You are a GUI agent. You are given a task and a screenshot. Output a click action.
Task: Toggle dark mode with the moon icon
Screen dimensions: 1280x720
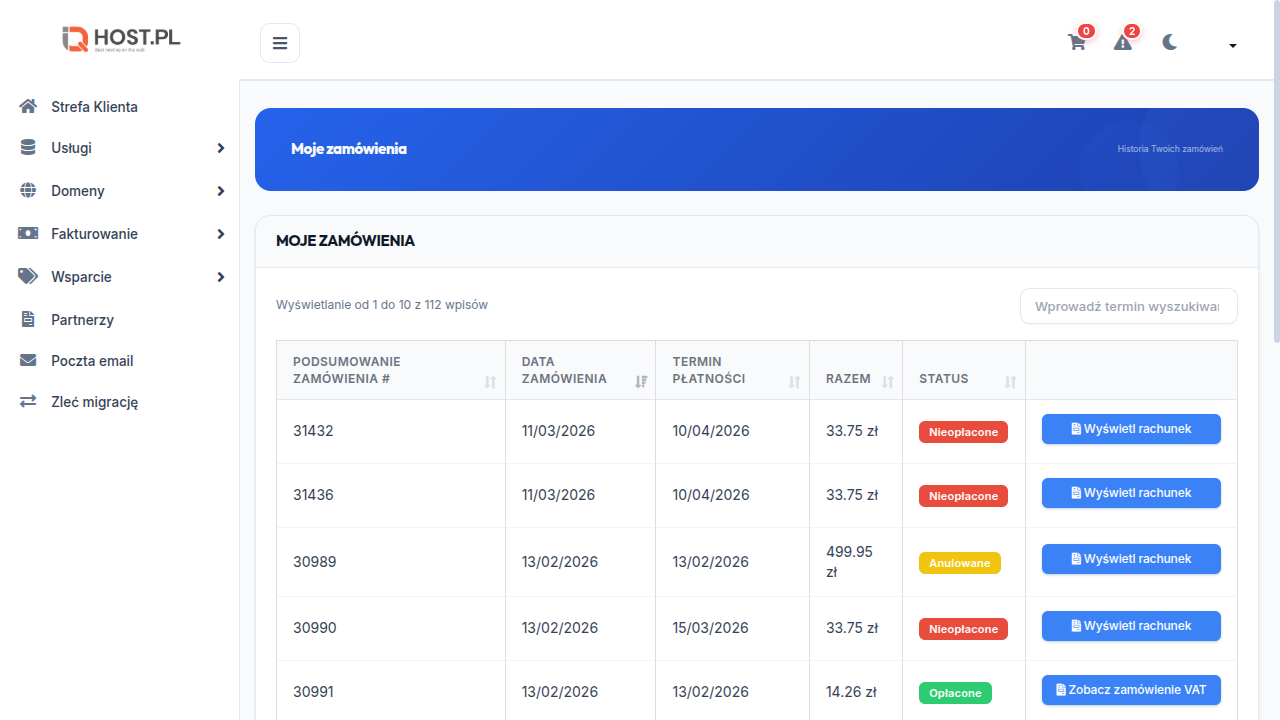pyautogui.click(x=1170, y=42)
